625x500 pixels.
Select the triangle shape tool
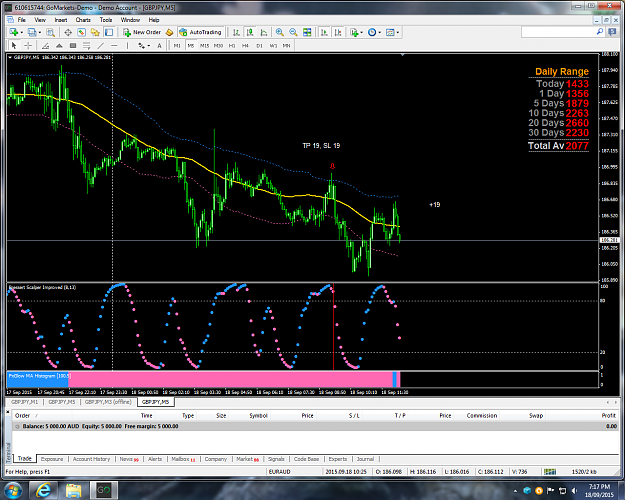59,45
